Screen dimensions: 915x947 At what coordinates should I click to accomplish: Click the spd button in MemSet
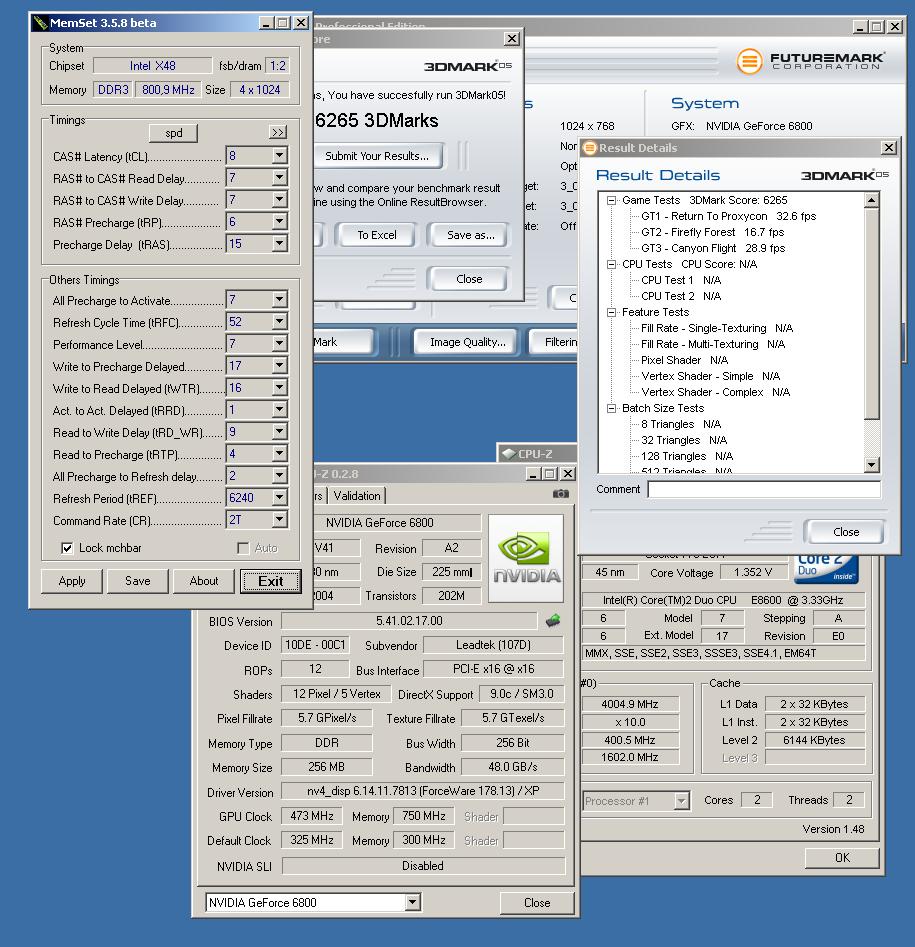[173, 133]
